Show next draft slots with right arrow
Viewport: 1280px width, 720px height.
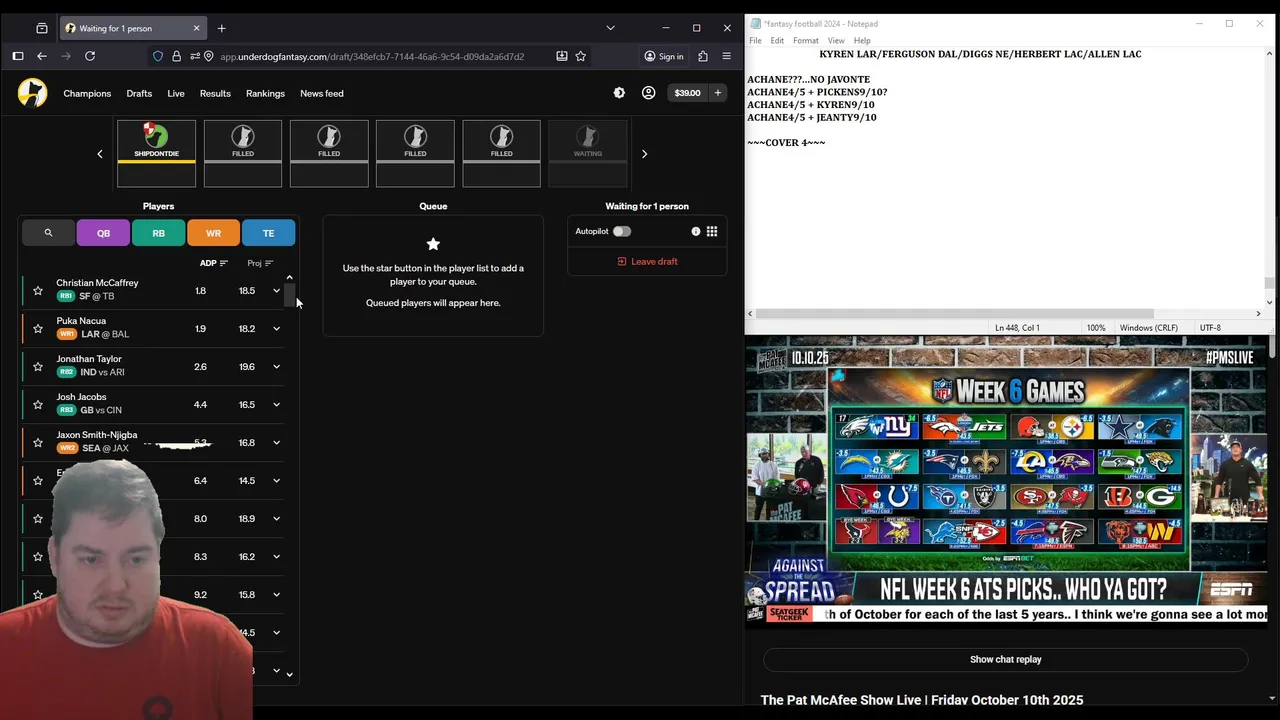point(644,154)
